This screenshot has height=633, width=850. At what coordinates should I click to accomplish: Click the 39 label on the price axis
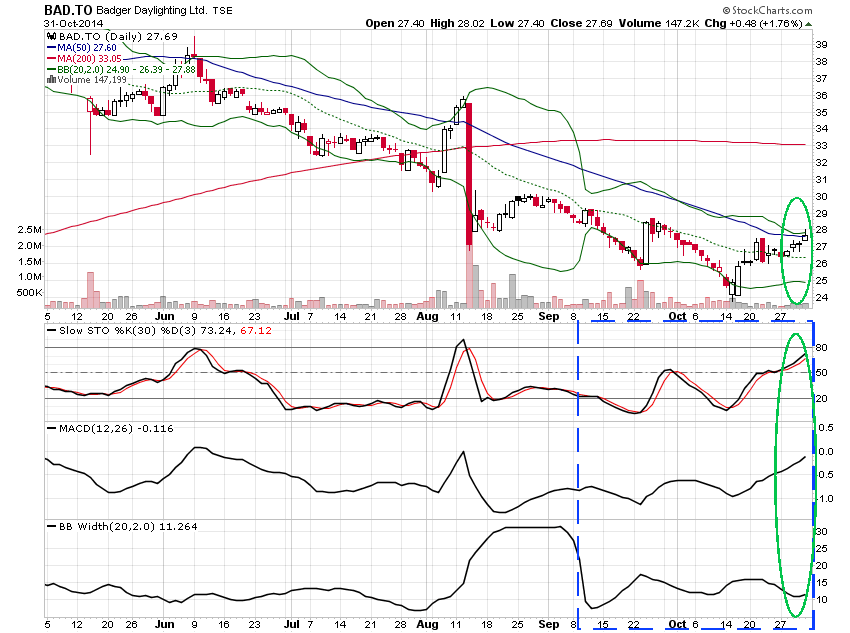(821, 45)
